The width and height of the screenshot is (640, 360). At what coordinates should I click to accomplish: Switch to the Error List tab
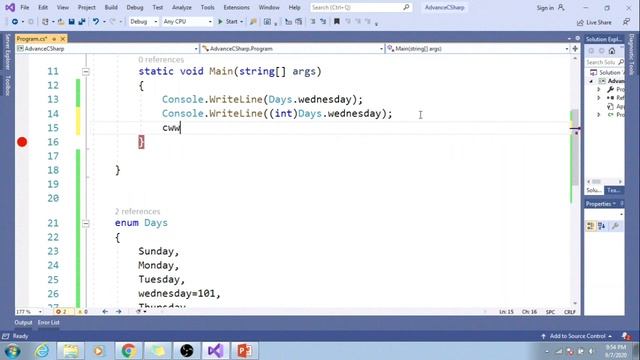49,322
